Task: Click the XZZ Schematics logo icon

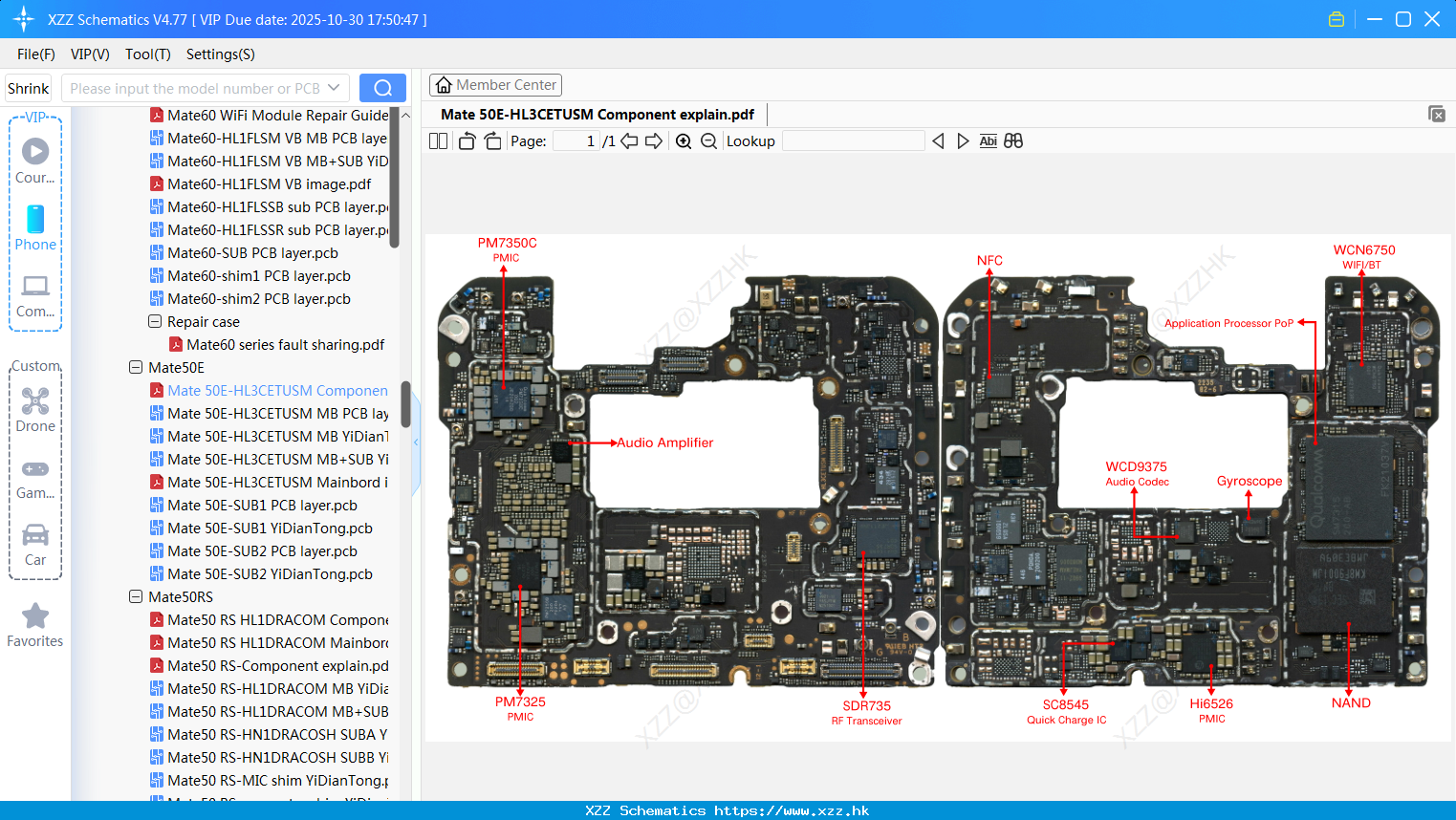Action: [24, 19]
